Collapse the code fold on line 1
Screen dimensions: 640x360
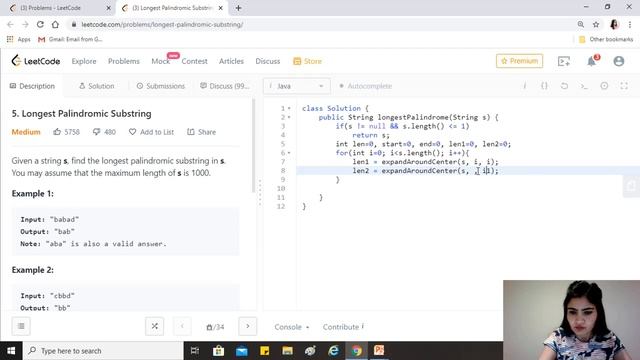pos(289,109)
